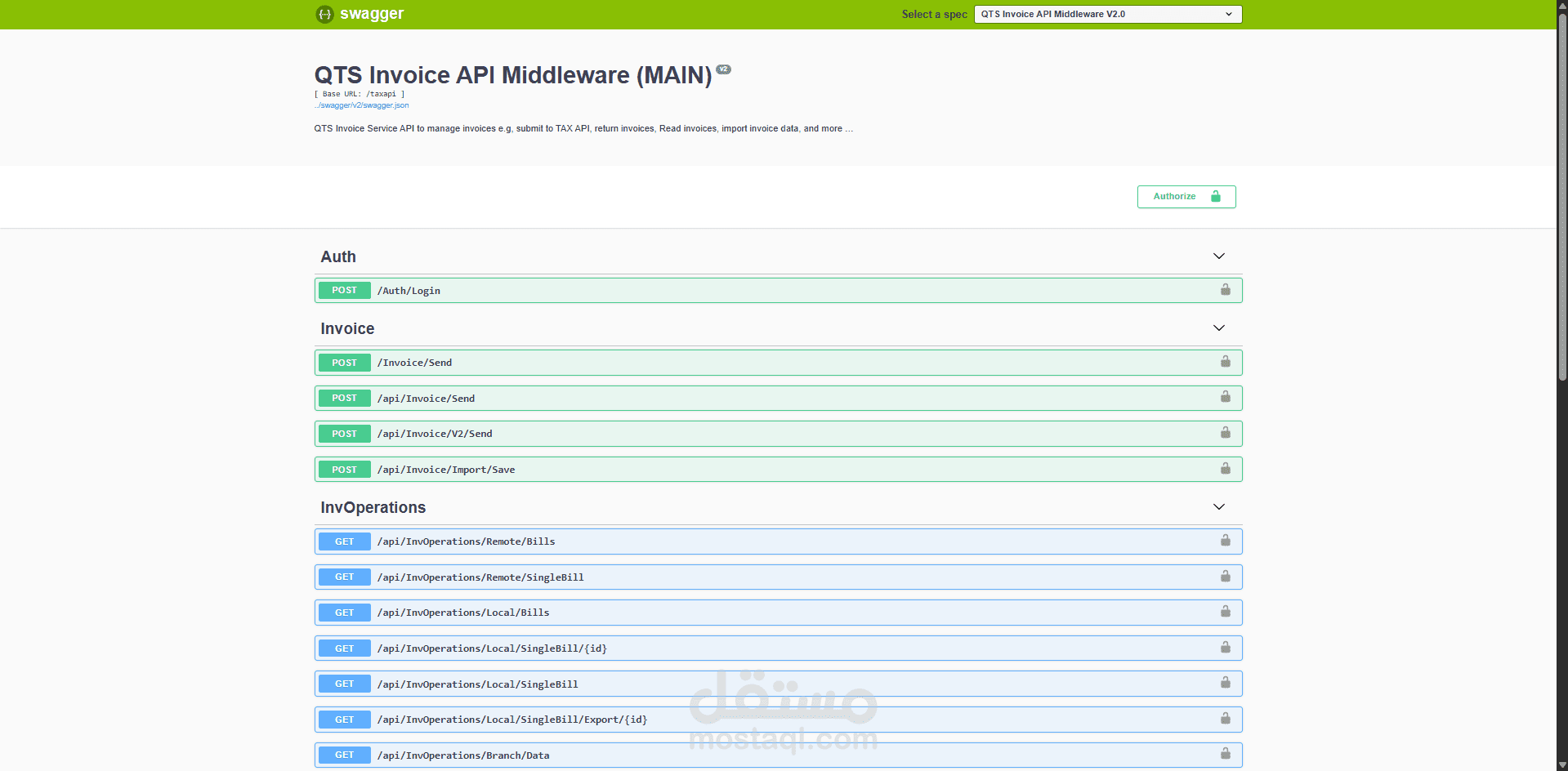The height and width of the screenshot is (771, 1568).
Task: Click the scrollbar up arrow
Action: pyautogui.click(x=1562, y=6)
